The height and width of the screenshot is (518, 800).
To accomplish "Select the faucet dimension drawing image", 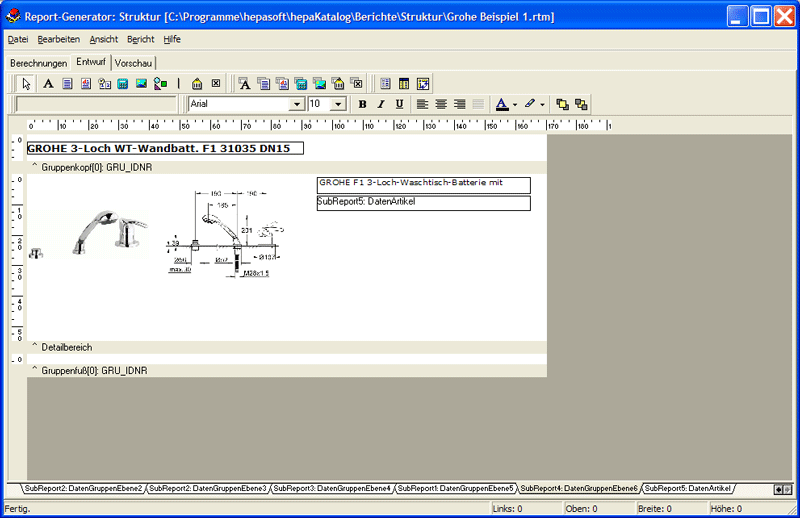I will (x=224, y=234).
